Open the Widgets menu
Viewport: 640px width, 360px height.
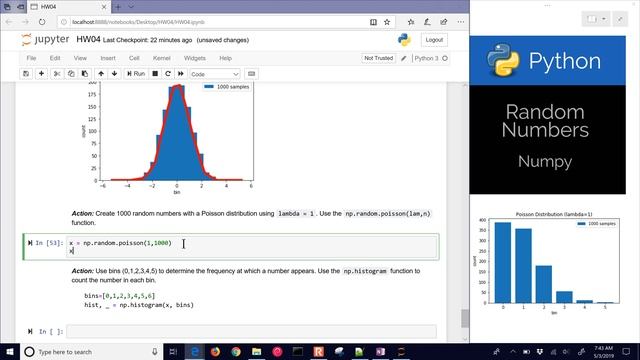click(x=195, y=58)
